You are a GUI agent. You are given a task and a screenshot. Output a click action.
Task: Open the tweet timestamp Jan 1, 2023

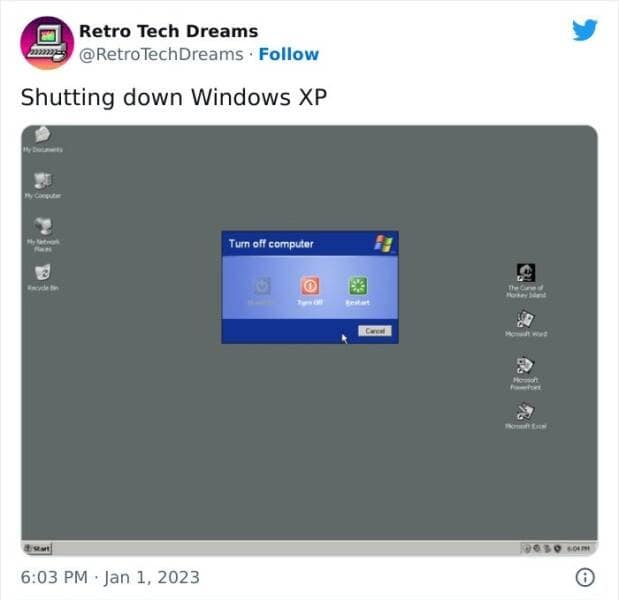coord(110,577)
